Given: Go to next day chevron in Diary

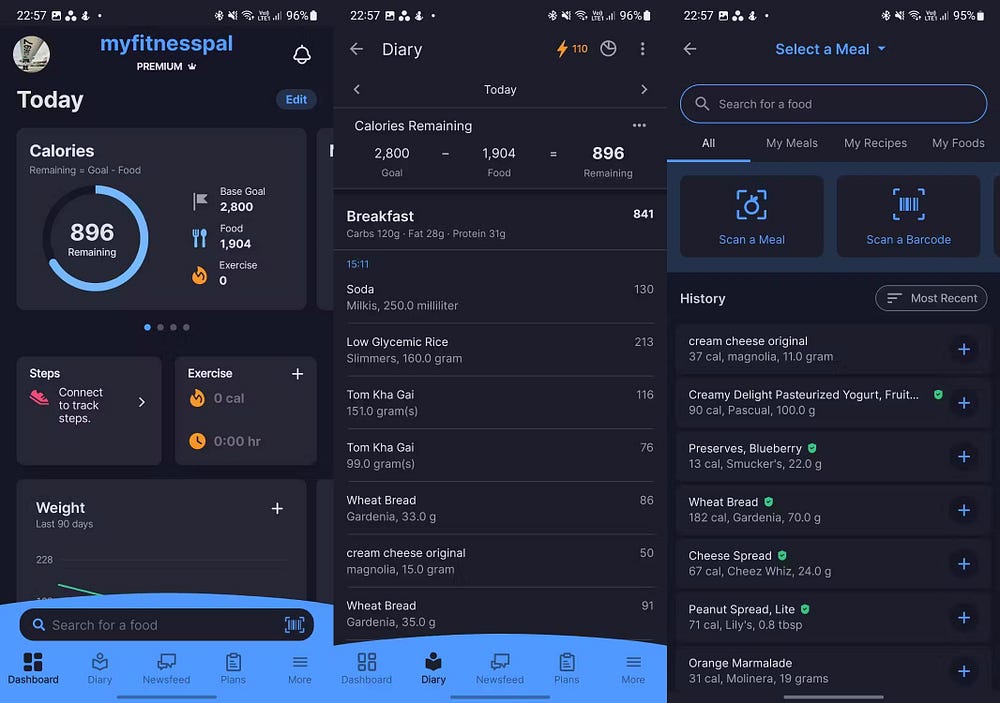Looking at the screenshot, I should click(x=644, y=89).
